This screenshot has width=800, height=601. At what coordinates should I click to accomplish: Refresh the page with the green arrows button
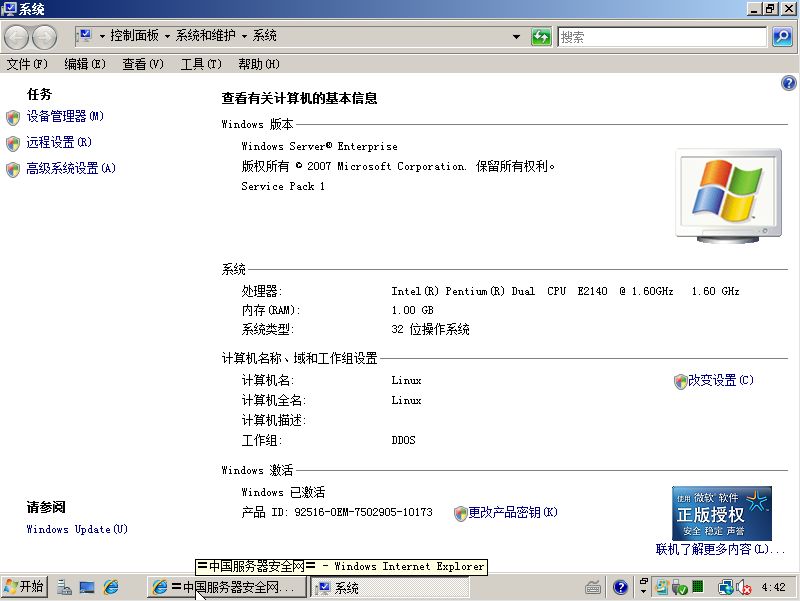(541, 37)
